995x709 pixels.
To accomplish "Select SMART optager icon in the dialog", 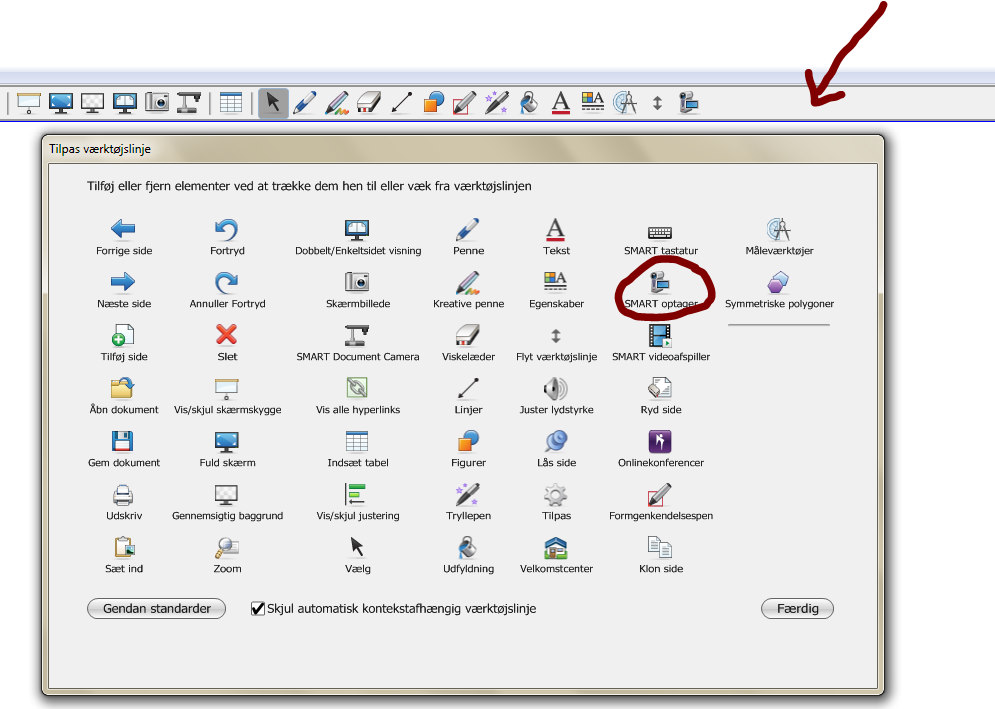I will coord(660,282).
